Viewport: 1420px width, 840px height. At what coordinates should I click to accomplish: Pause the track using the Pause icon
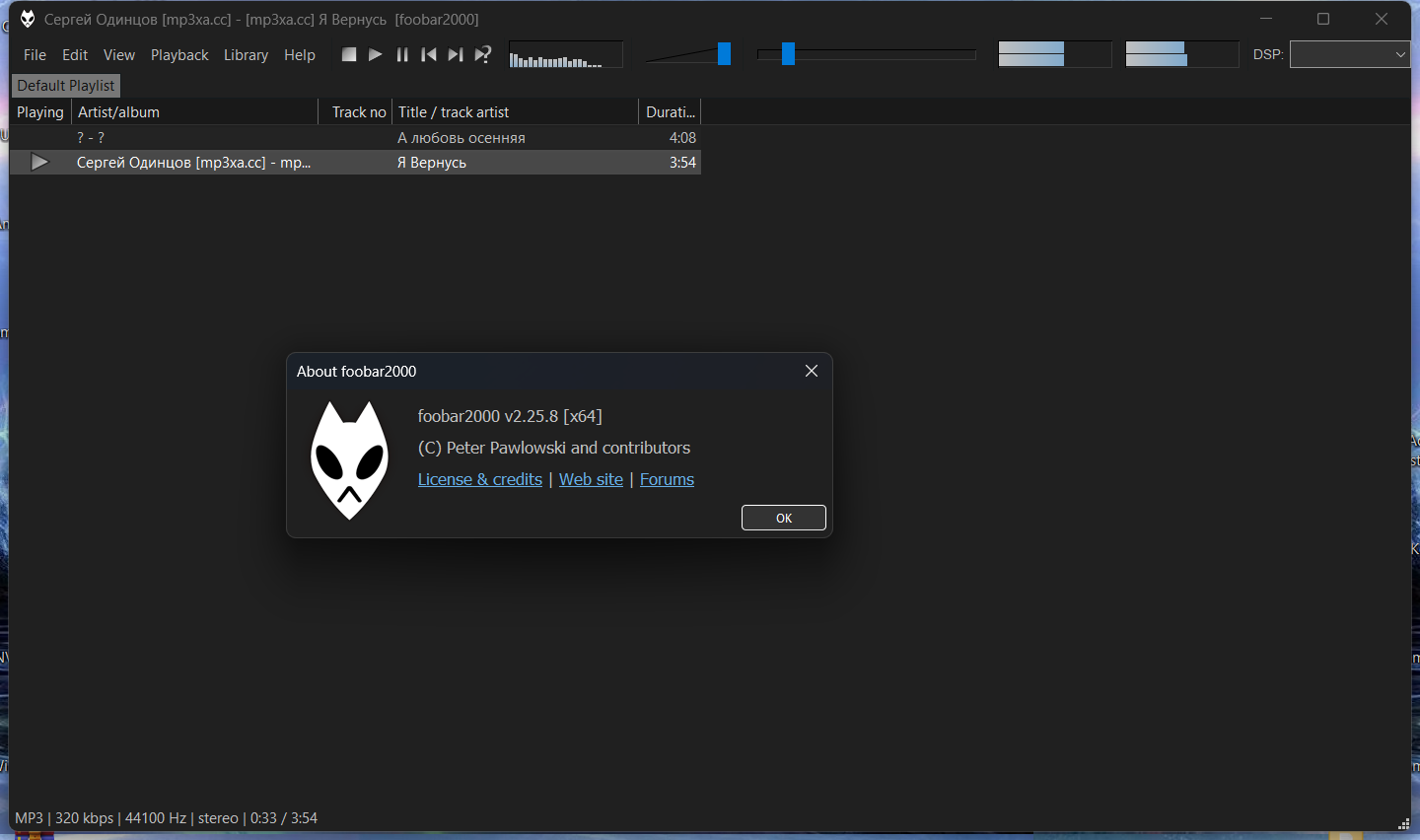[402, 54]
